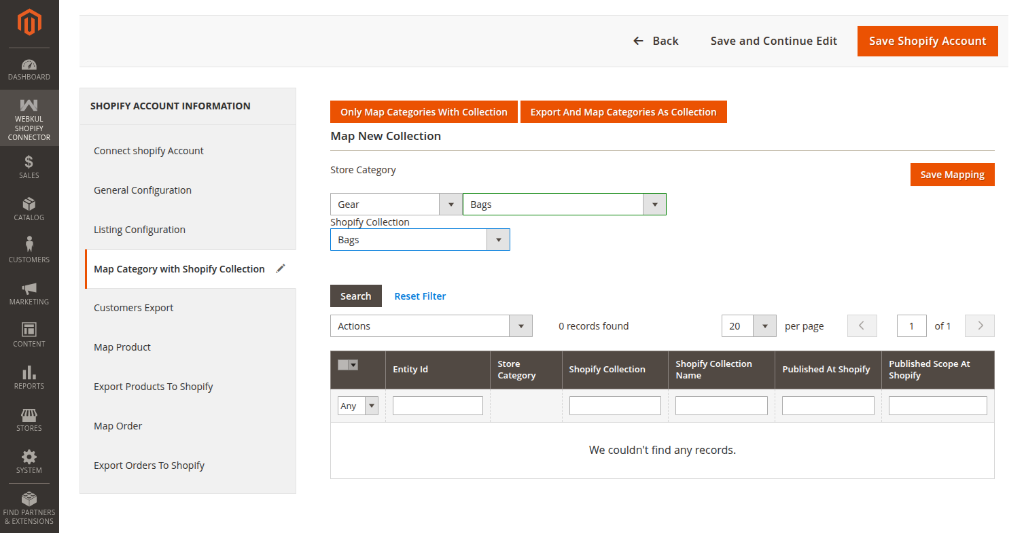This screenshot has width=1024, height=533.
Task: Click the page number input field
Action: click(x=912, y=326)
